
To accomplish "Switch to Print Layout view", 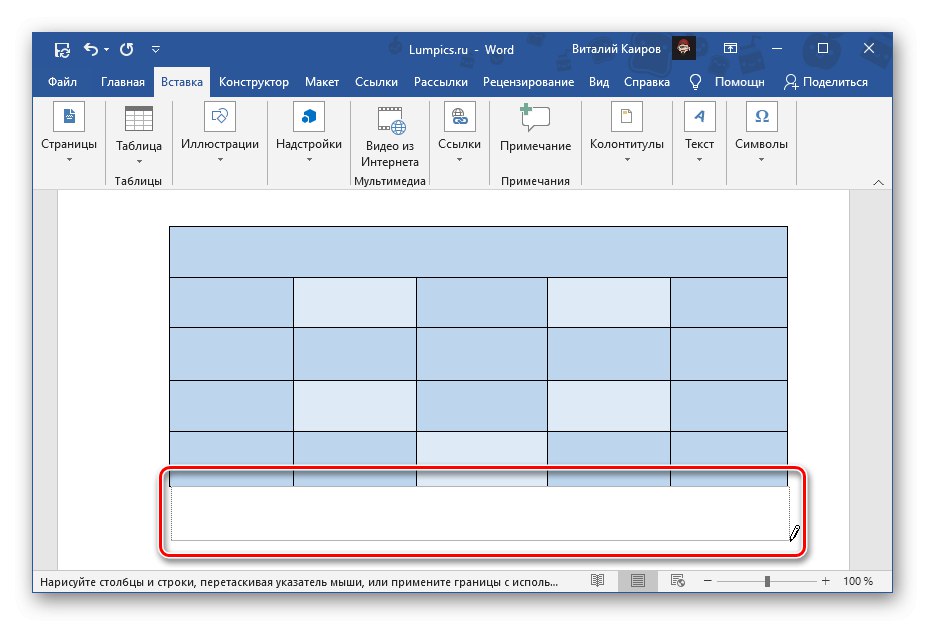I will [638, 581].
